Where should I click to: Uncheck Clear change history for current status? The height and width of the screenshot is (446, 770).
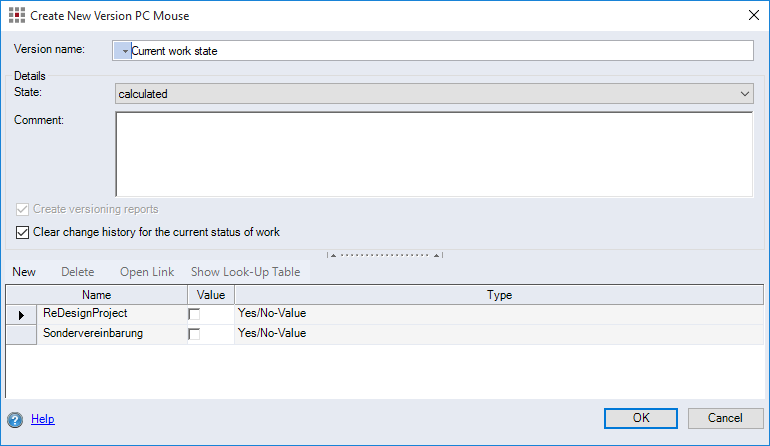(x=23, y=232)
